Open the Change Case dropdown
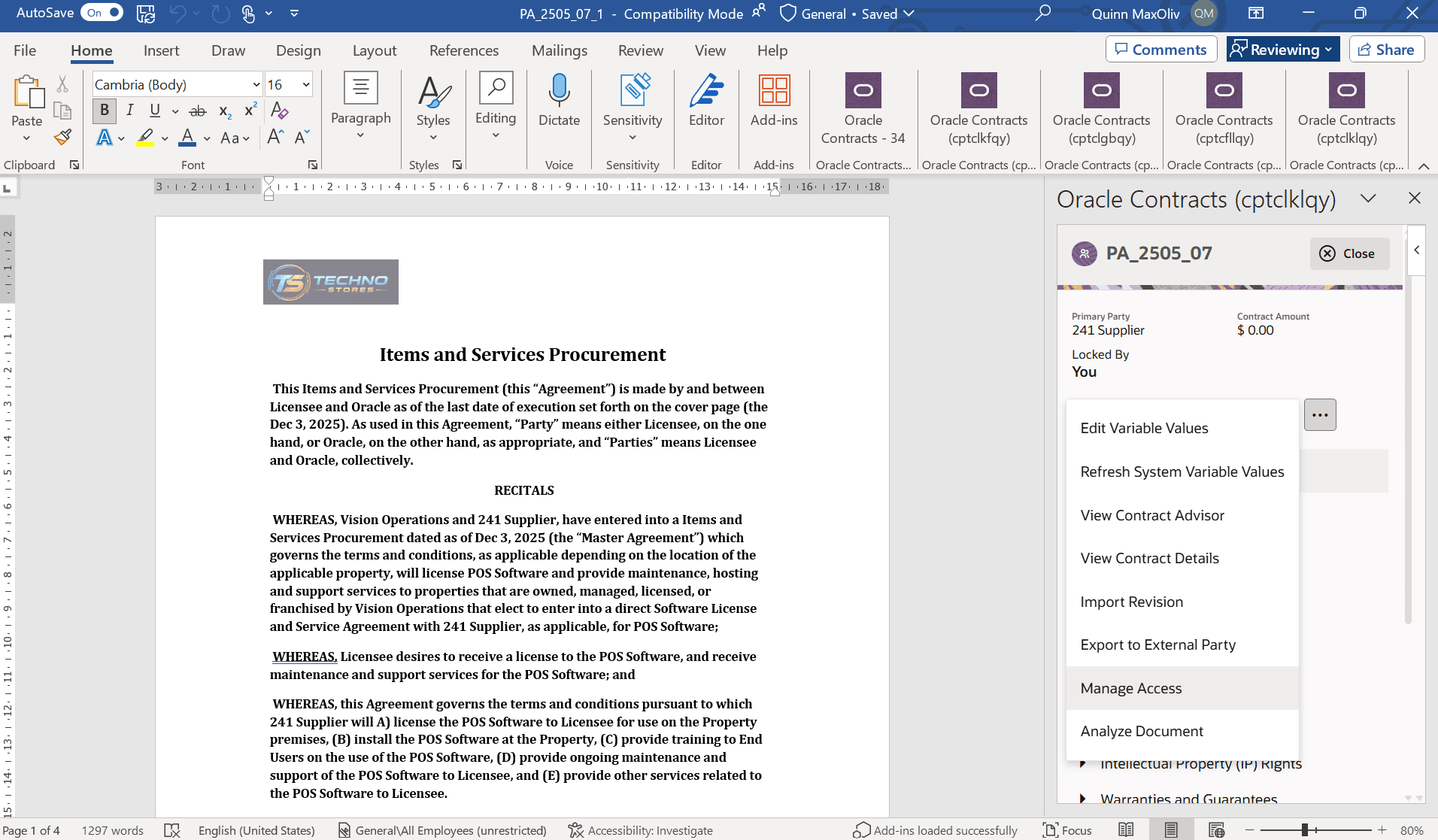The width and height of the screenshot is (1438, 840). click(235, 138)
